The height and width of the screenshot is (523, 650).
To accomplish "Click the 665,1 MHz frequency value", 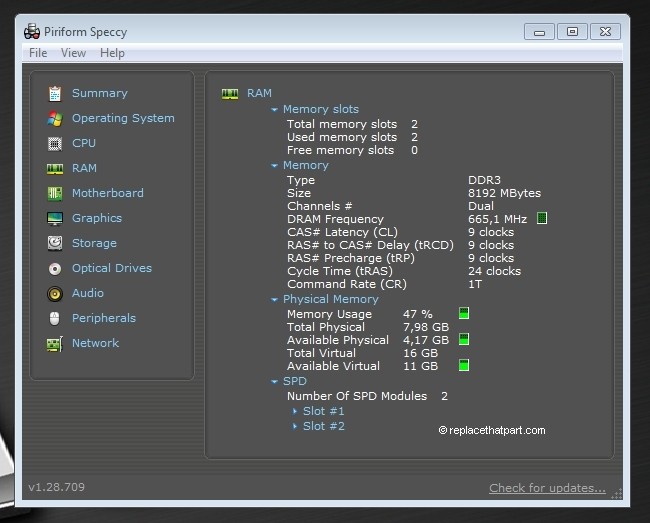I will point(497,219).
